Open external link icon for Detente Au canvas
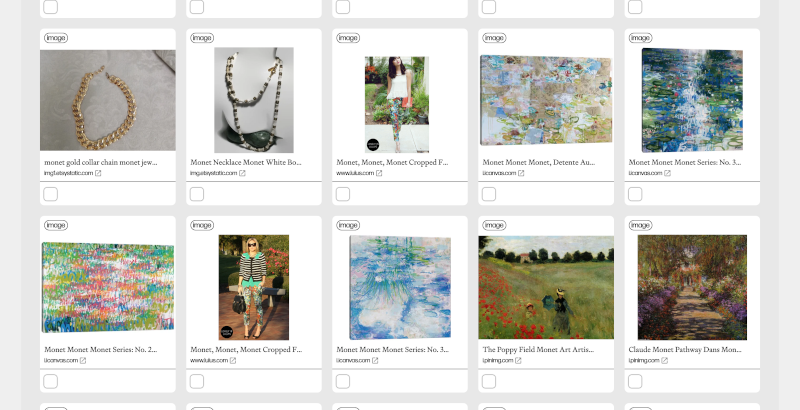The height and width of the screenshot is (410, 800). point(521,173)
